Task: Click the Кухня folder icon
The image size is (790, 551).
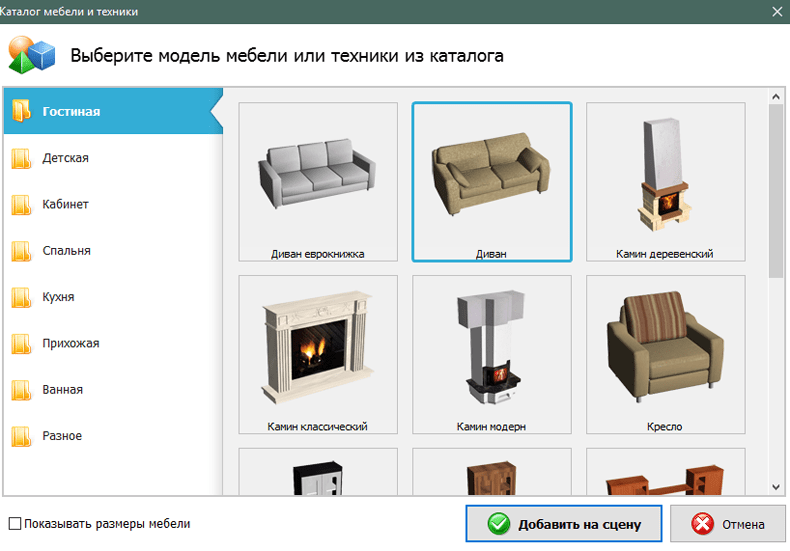Action: (21, 297)
